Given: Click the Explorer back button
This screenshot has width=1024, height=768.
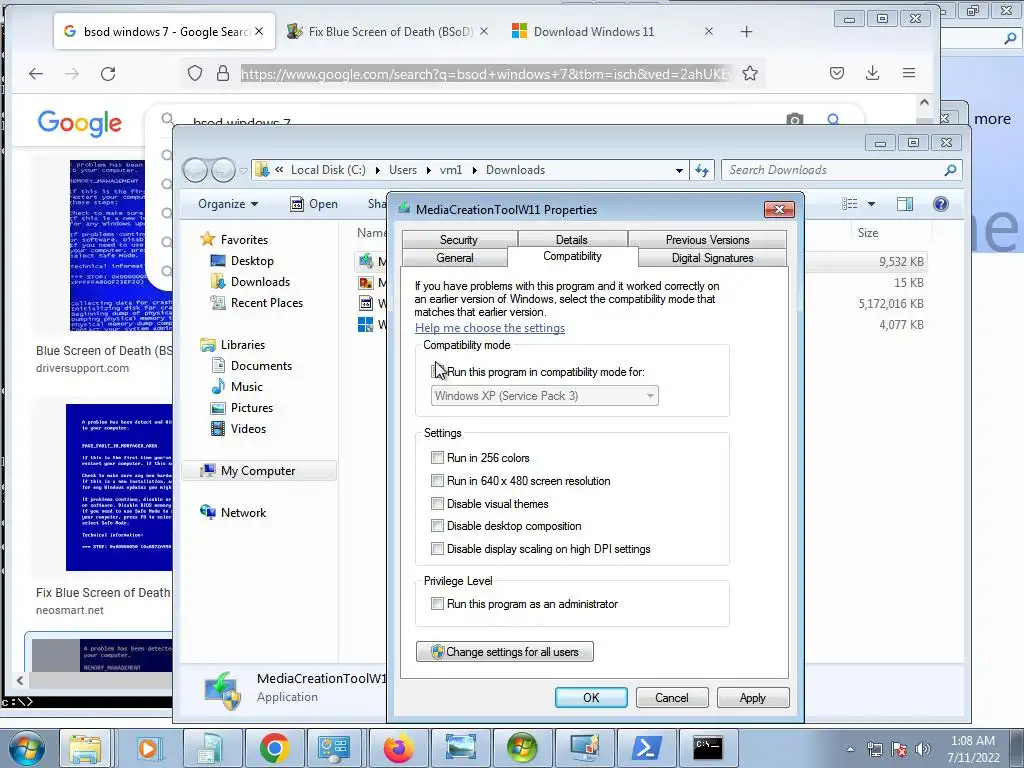Looking at the screenshot, I should pos(195,170).
